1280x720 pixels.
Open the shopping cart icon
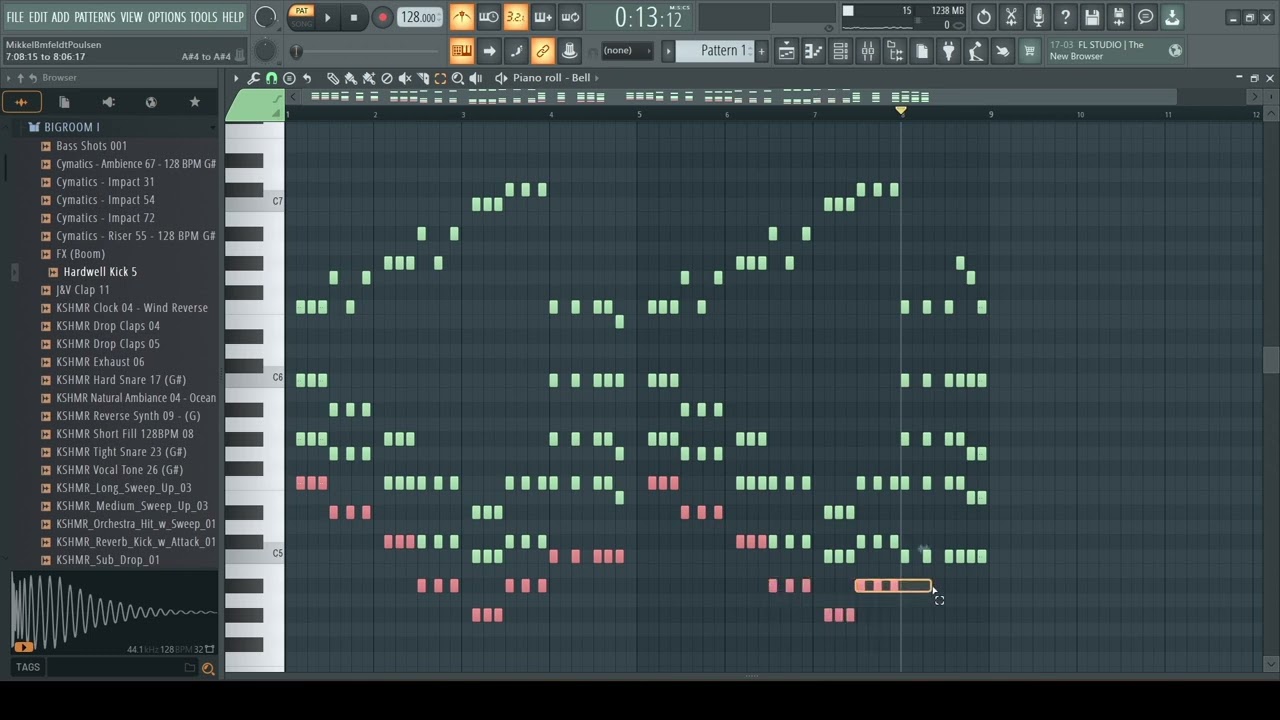pyautogui.click(x=1029, y=51)
